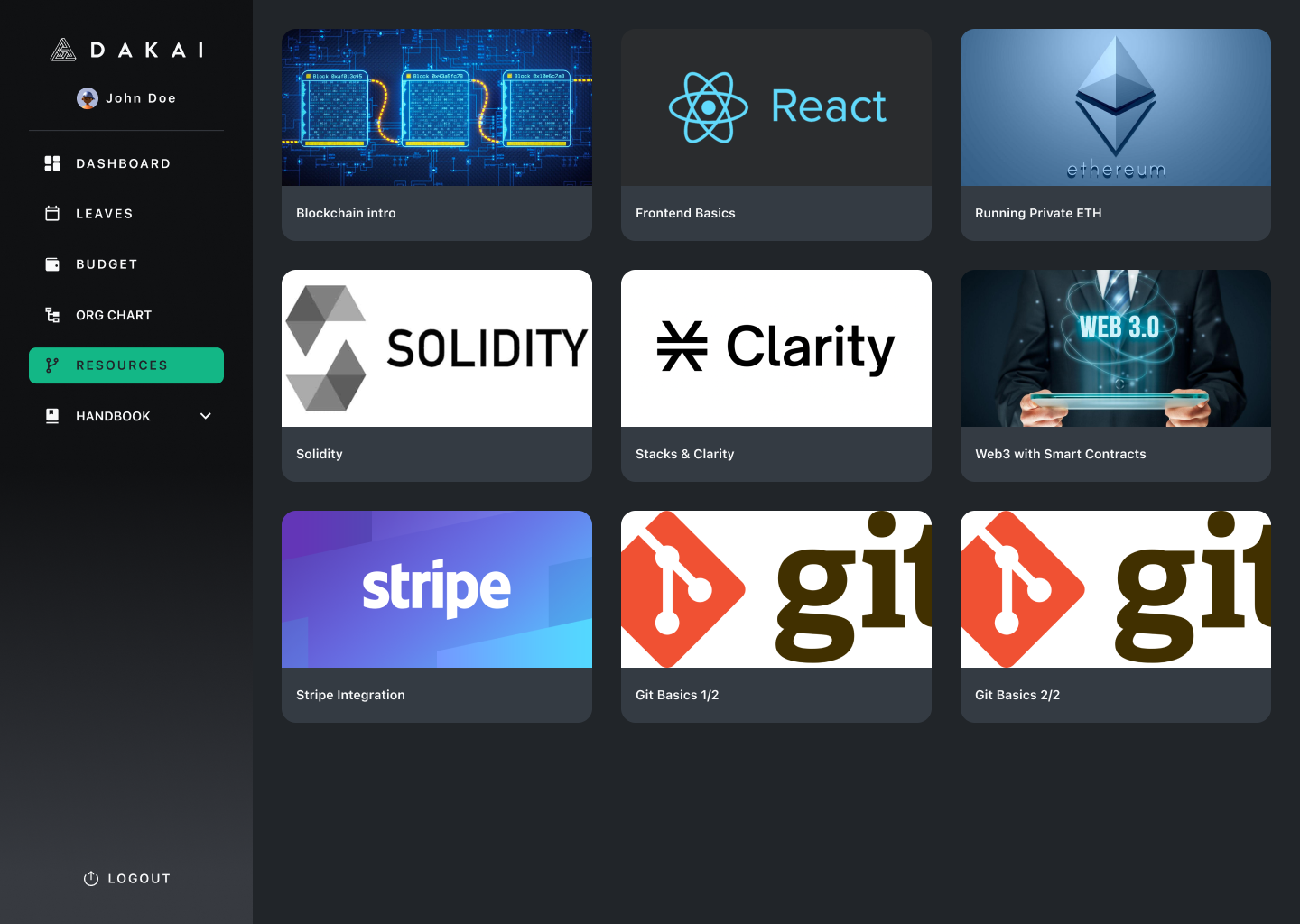
Task: Navigate to Org Chart
Action: pos(126,315)
